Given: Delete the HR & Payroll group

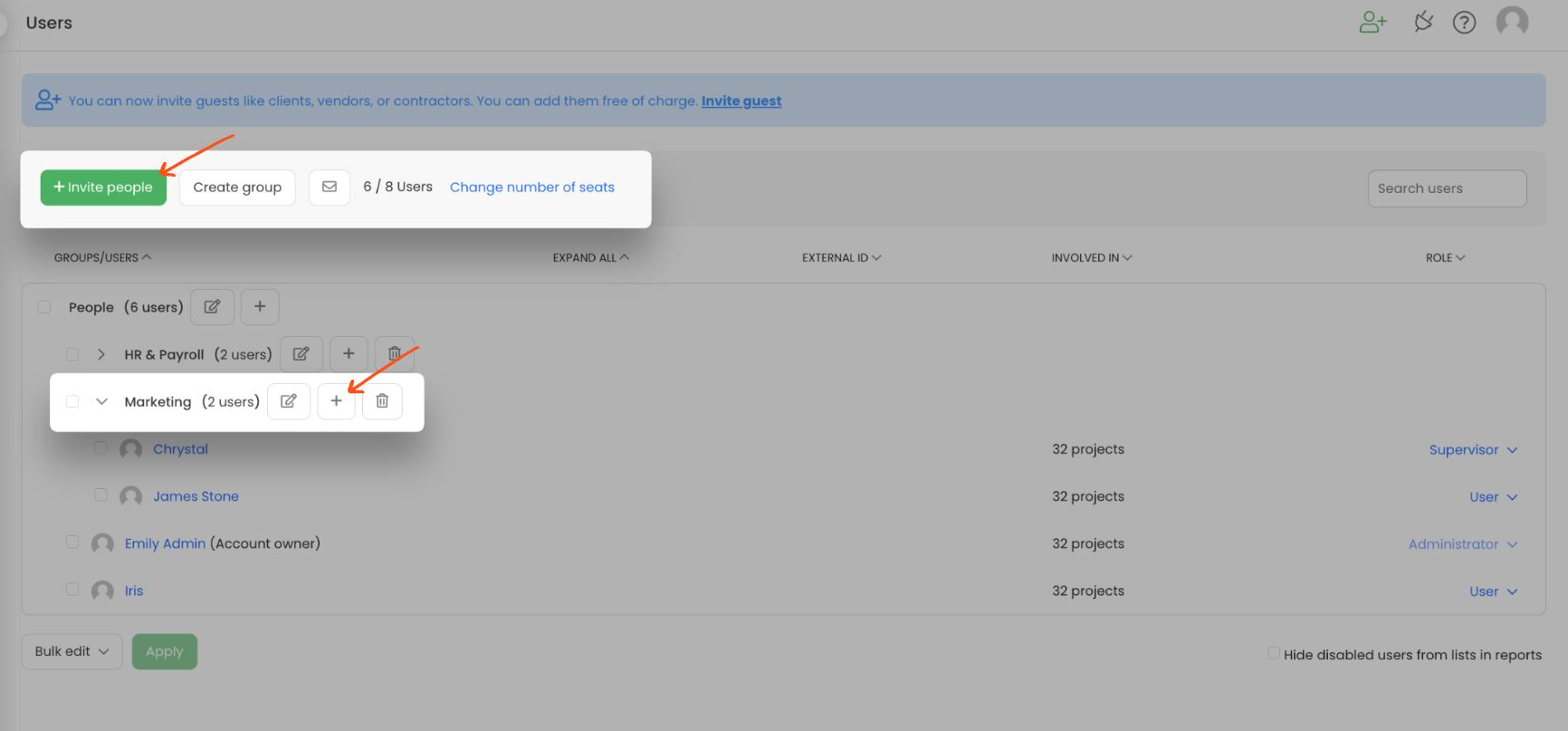Looking at the screenshot, I should [395, 354].
